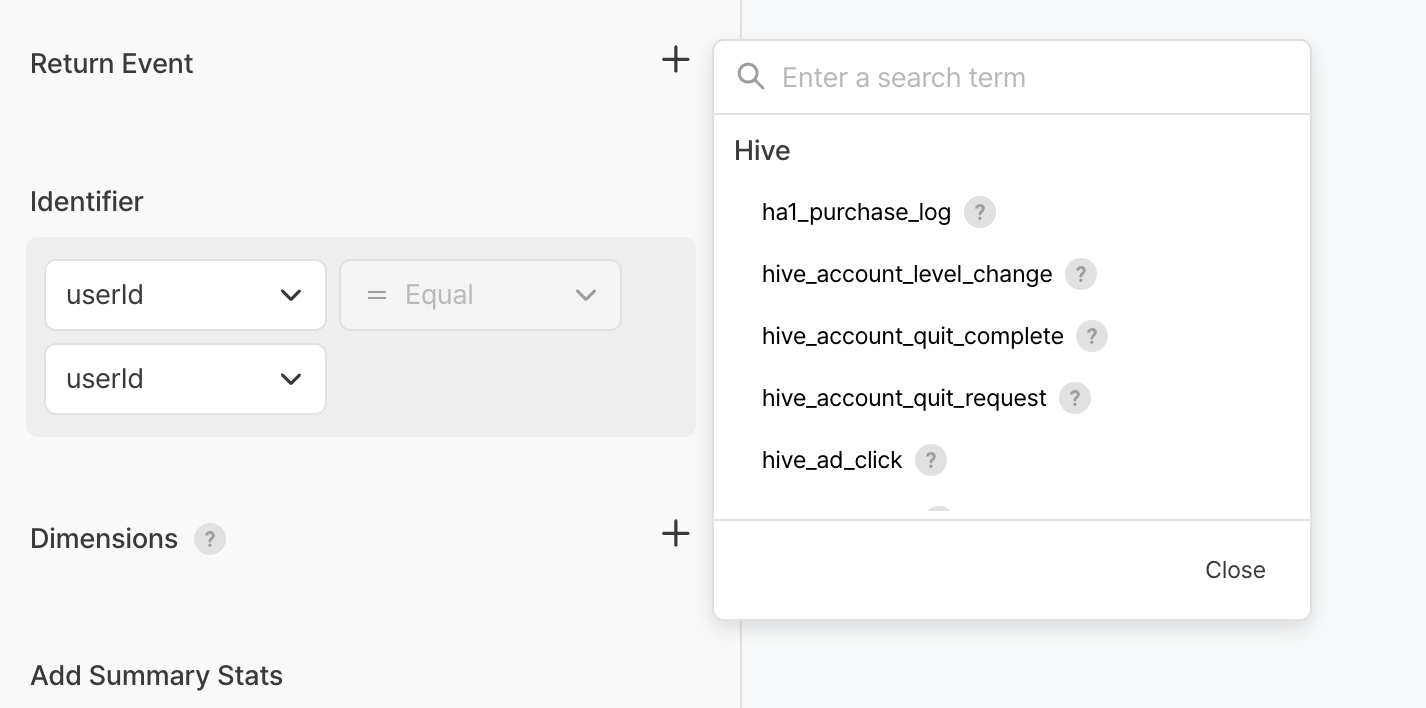Click the plus icon beside Dimensions

tap(676, 534)
